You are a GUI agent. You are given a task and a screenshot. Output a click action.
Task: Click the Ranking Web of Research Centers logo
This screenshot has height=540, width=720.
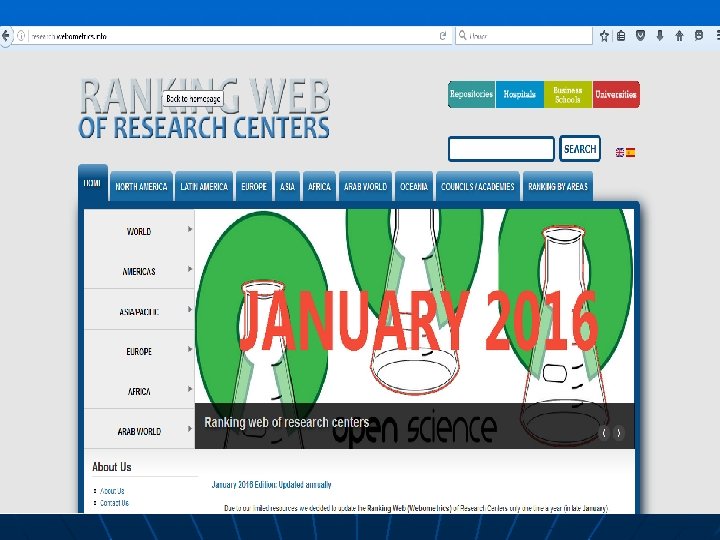pyautogui.click(x=204, y=109)
